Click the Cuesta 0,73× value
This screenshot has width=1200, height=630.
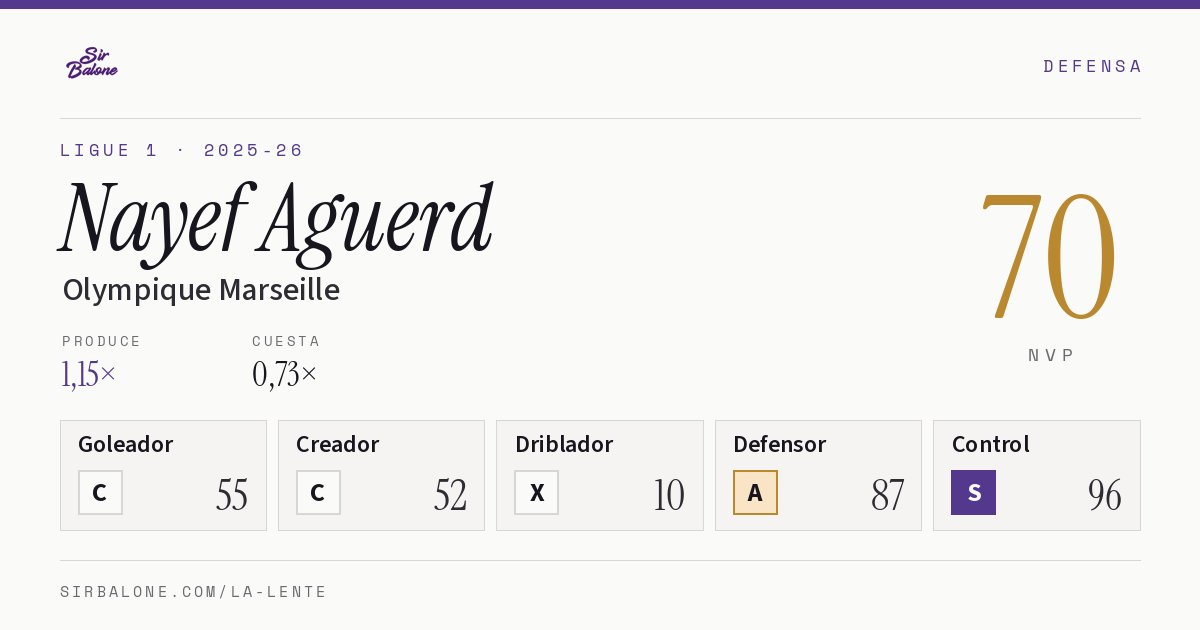285,374
